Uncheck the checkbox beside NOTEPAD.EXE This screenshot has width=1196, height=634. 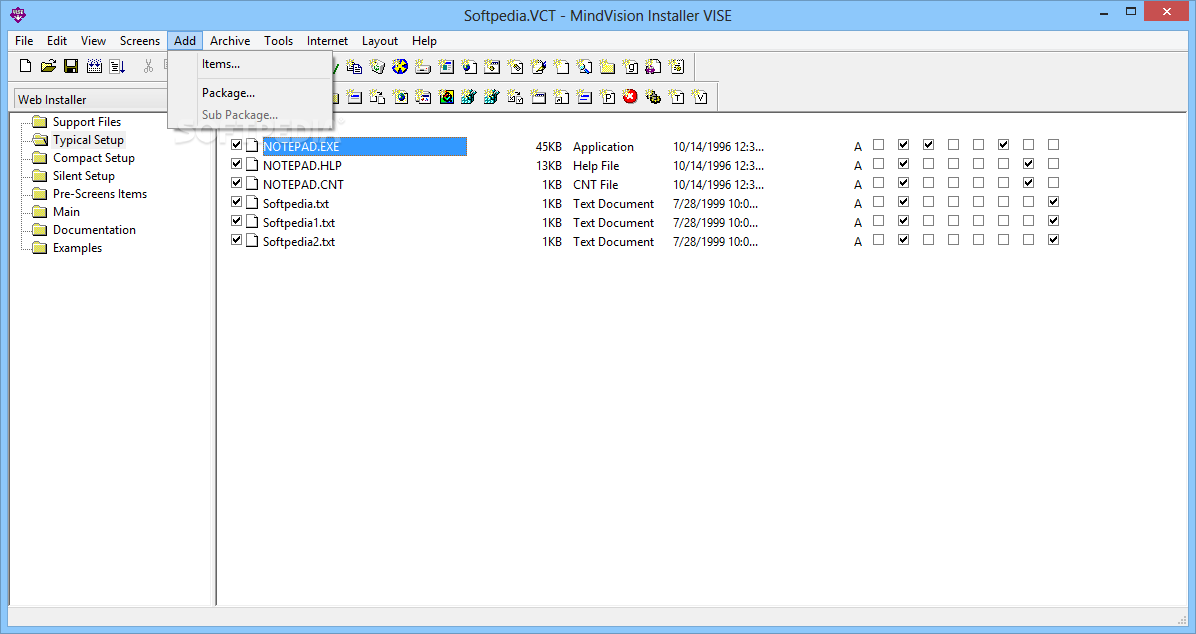pyautogui.click(x=236, y=145)
